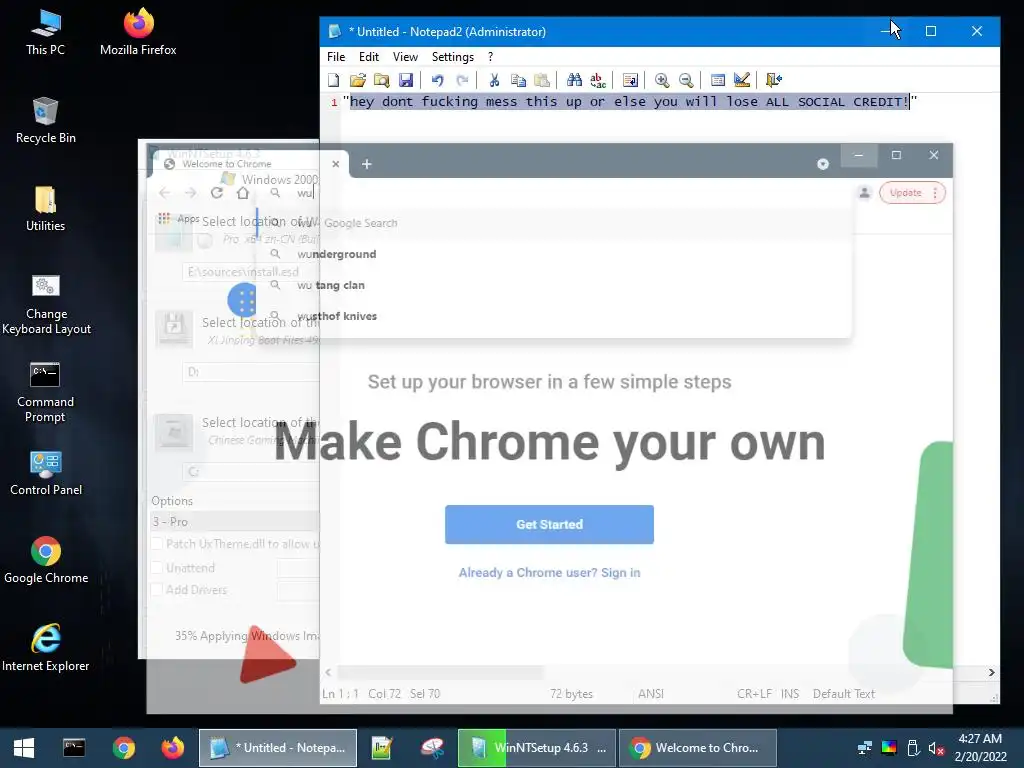Click the network icon in system tray
The image size is (1024, 768).
865,748
